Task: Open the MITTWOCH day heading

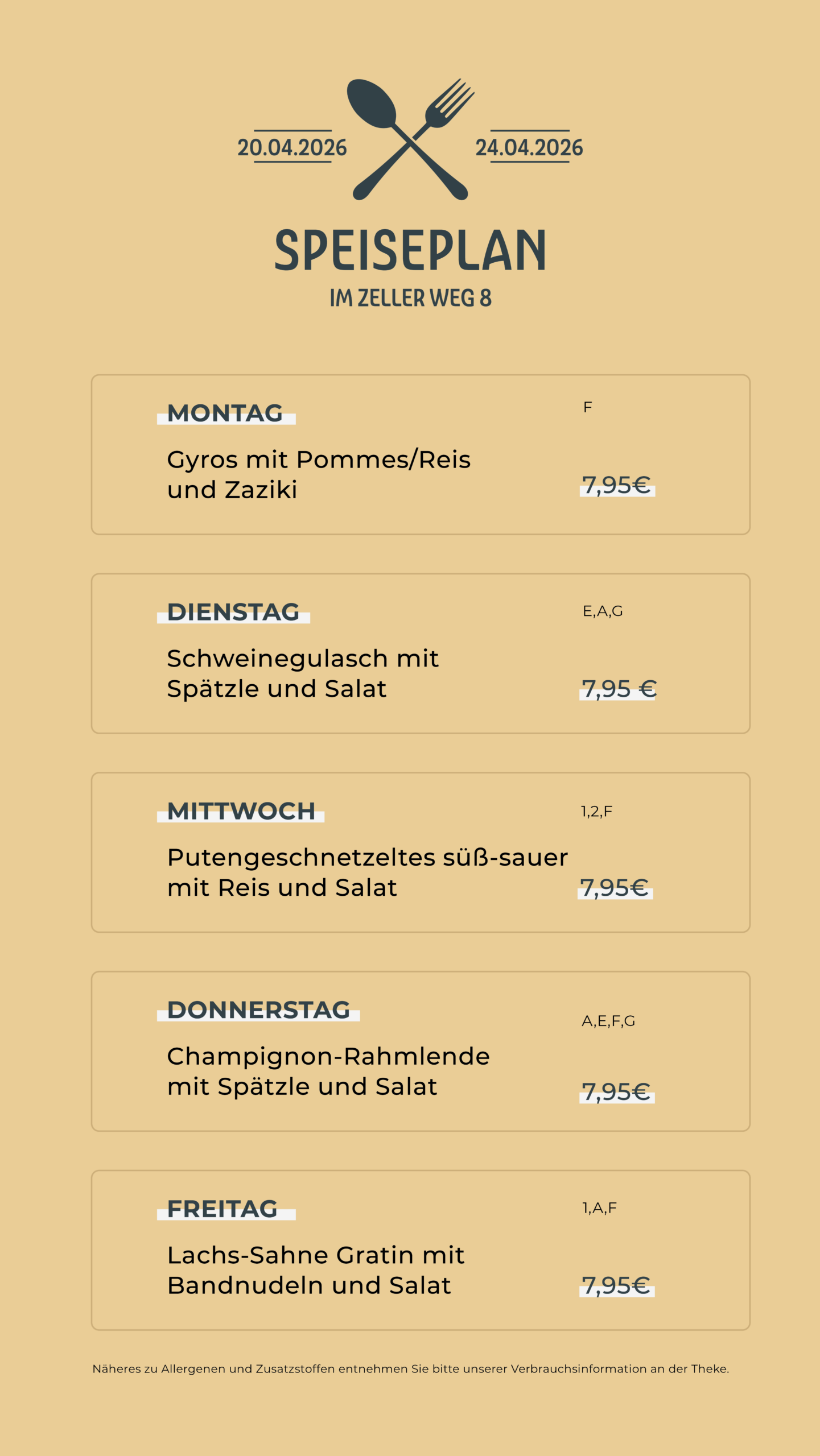Action: tap(241, 812)
